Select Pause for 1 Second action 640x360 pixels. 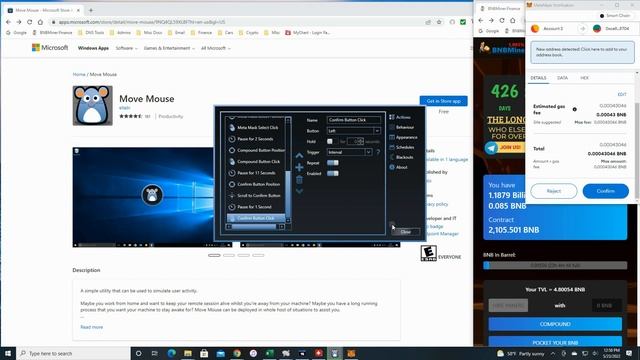point(256,207)
